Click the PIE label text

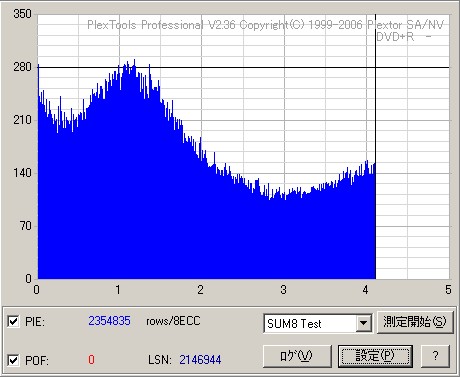tap(35, 322)
